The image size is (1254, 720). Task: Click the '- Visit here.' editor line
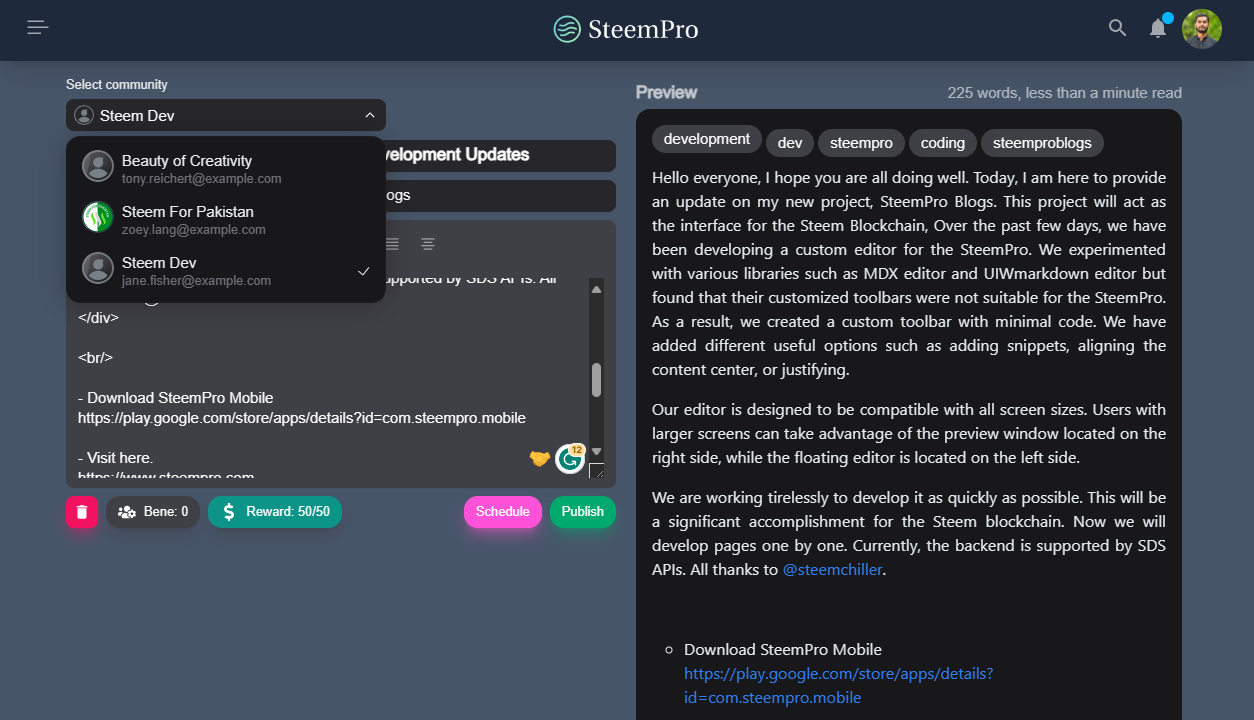[x=115, y=458]
